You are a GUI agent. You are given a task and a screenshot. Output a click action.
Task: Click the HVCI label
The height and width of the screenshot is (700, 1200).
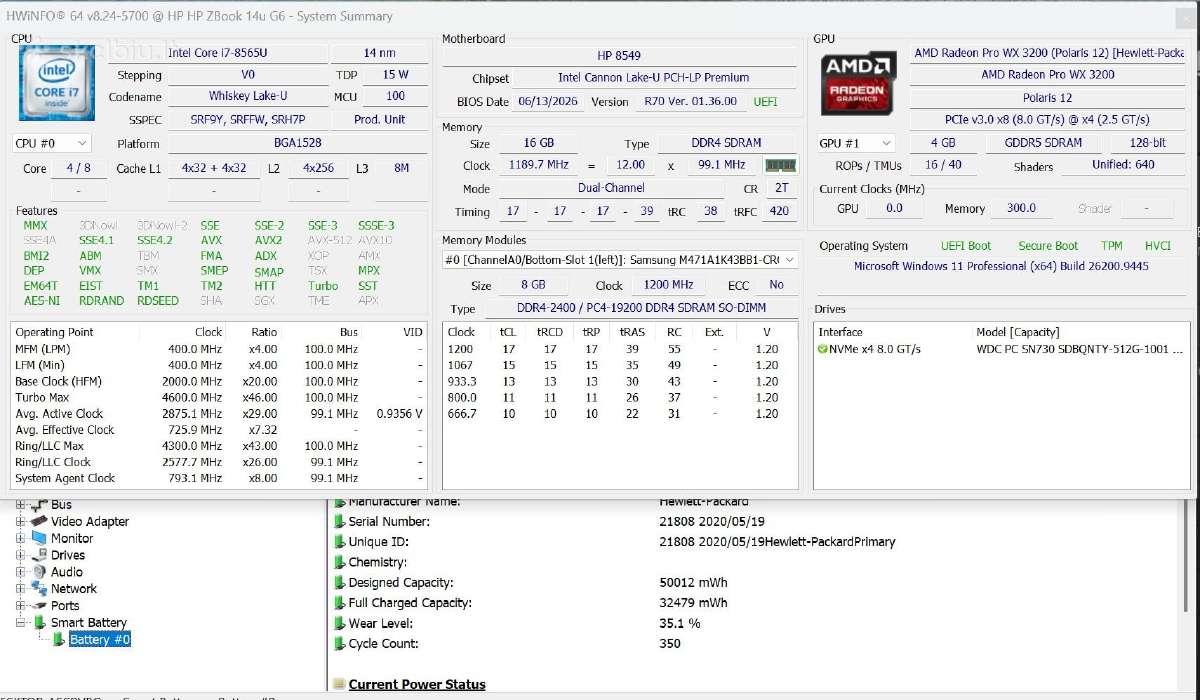click(x=1157, y=246)
